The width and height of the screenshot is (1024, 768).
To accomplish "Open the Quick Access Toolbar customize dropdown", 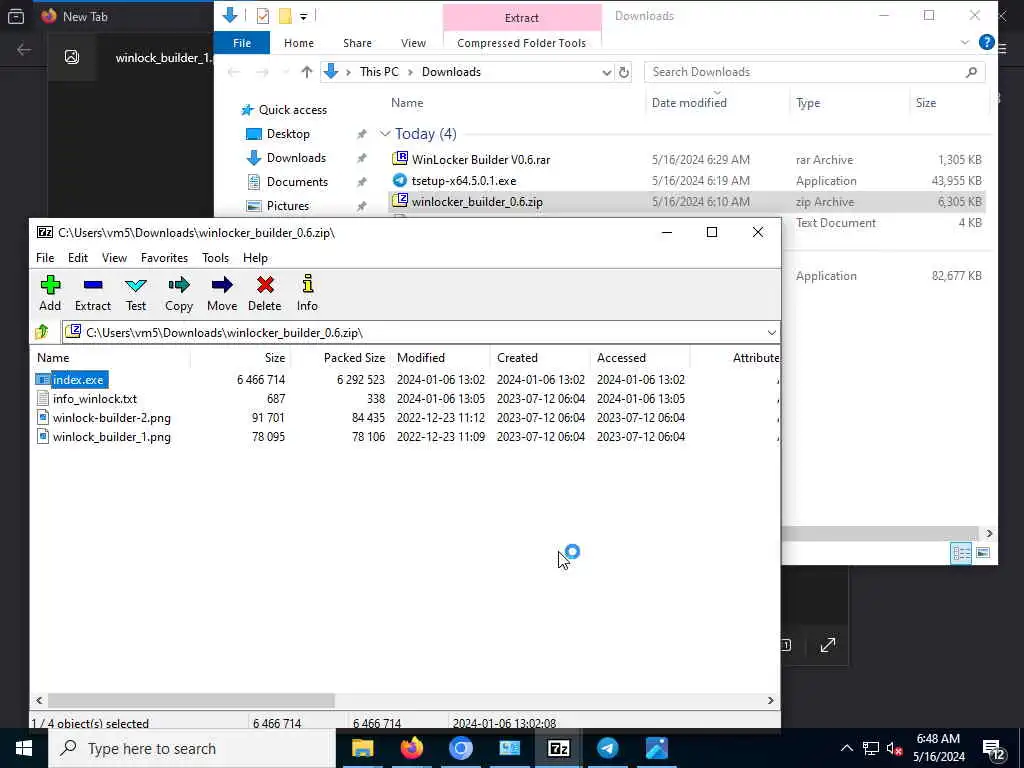I will 304,16.
